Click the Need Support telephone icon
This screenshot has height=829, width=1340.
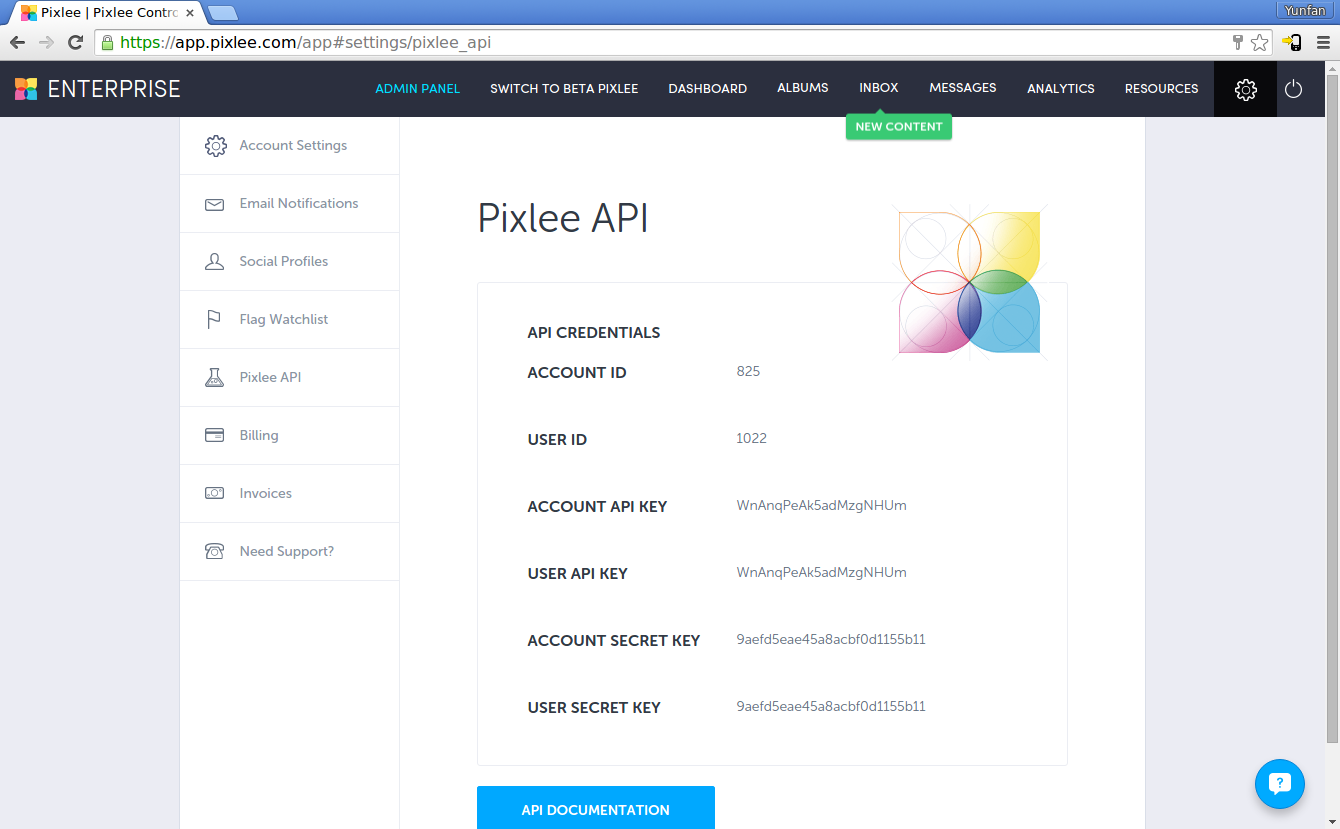(214, 551)
